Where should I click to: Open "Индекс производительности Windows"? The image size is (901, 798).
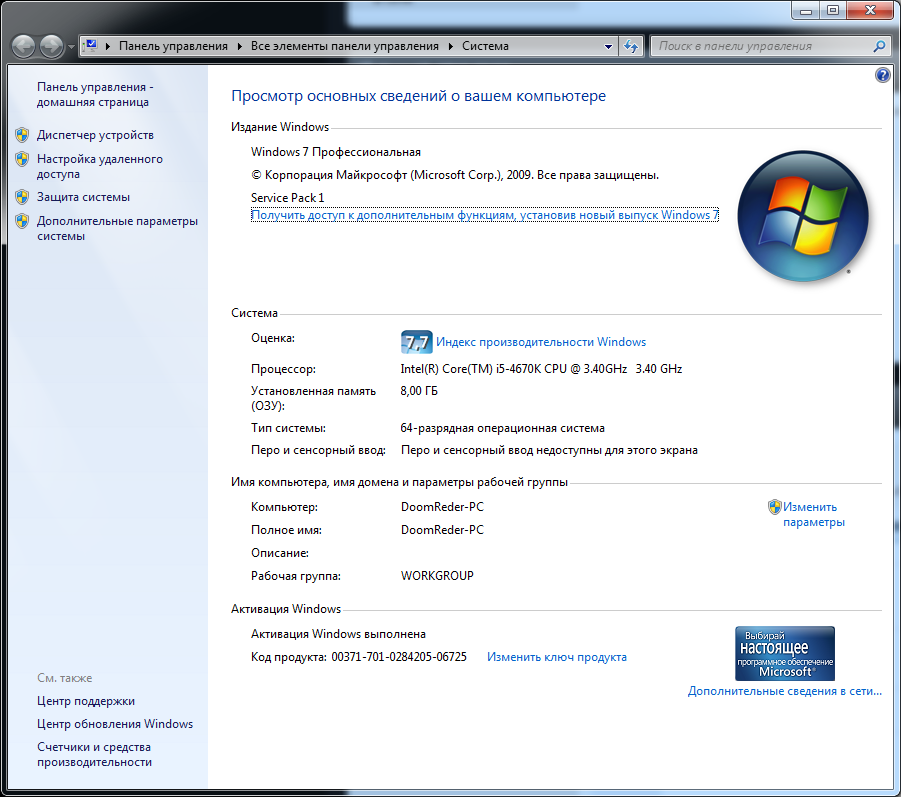(541, 342)
